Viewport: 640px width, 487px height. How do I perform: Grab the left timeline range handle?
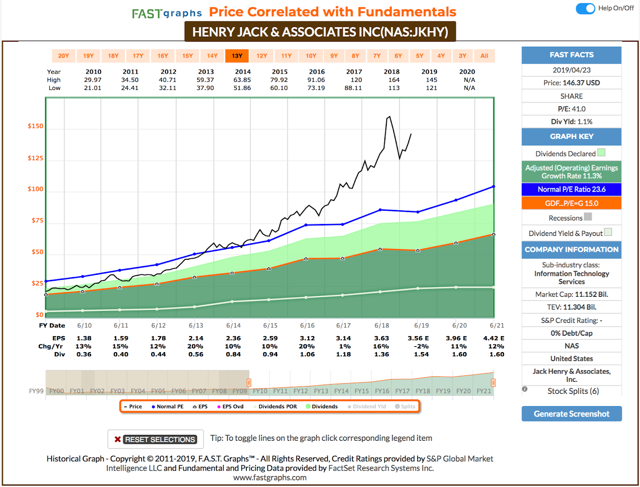249,382
